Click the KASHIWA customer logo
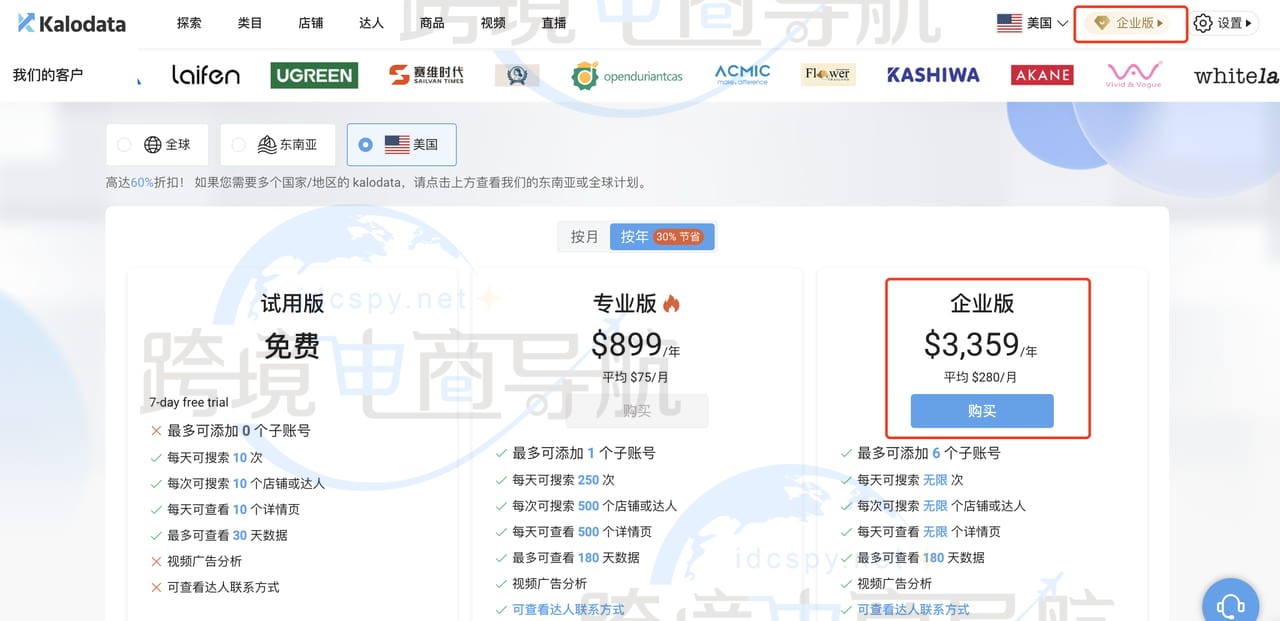 pos(932,75)
